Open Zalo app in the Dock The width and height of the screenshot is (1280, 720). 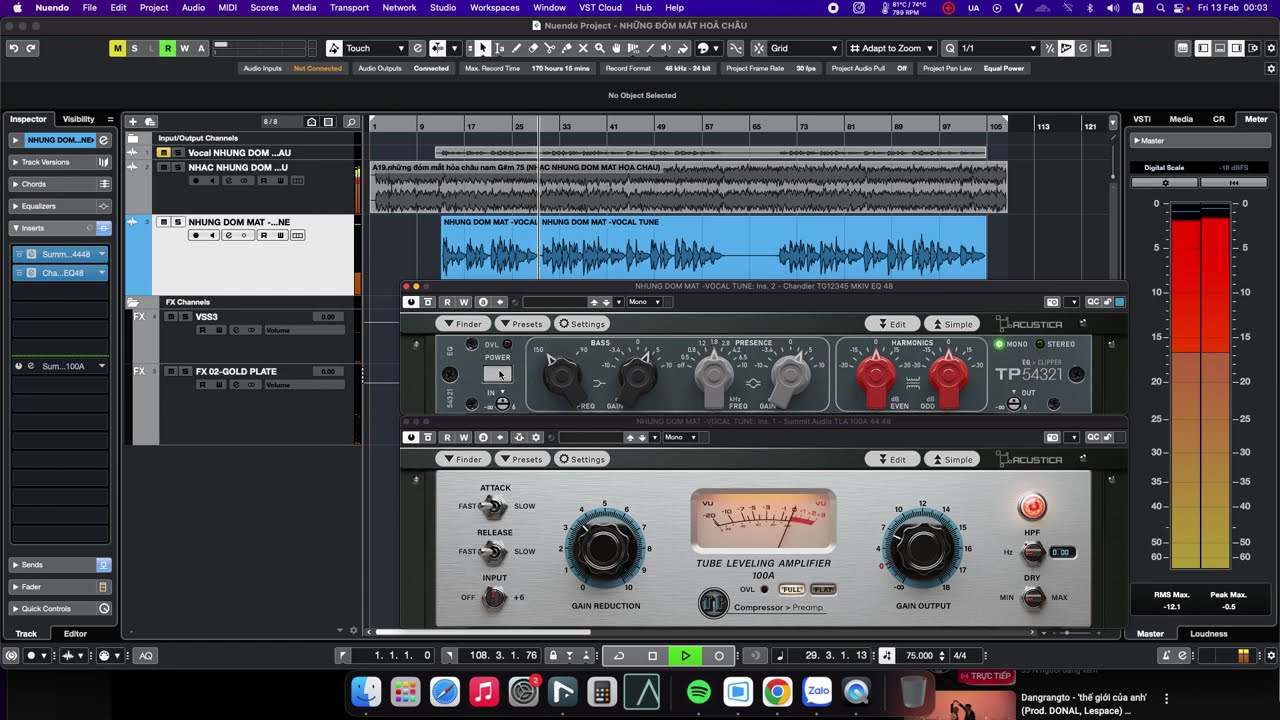click(x=817, y=692)
